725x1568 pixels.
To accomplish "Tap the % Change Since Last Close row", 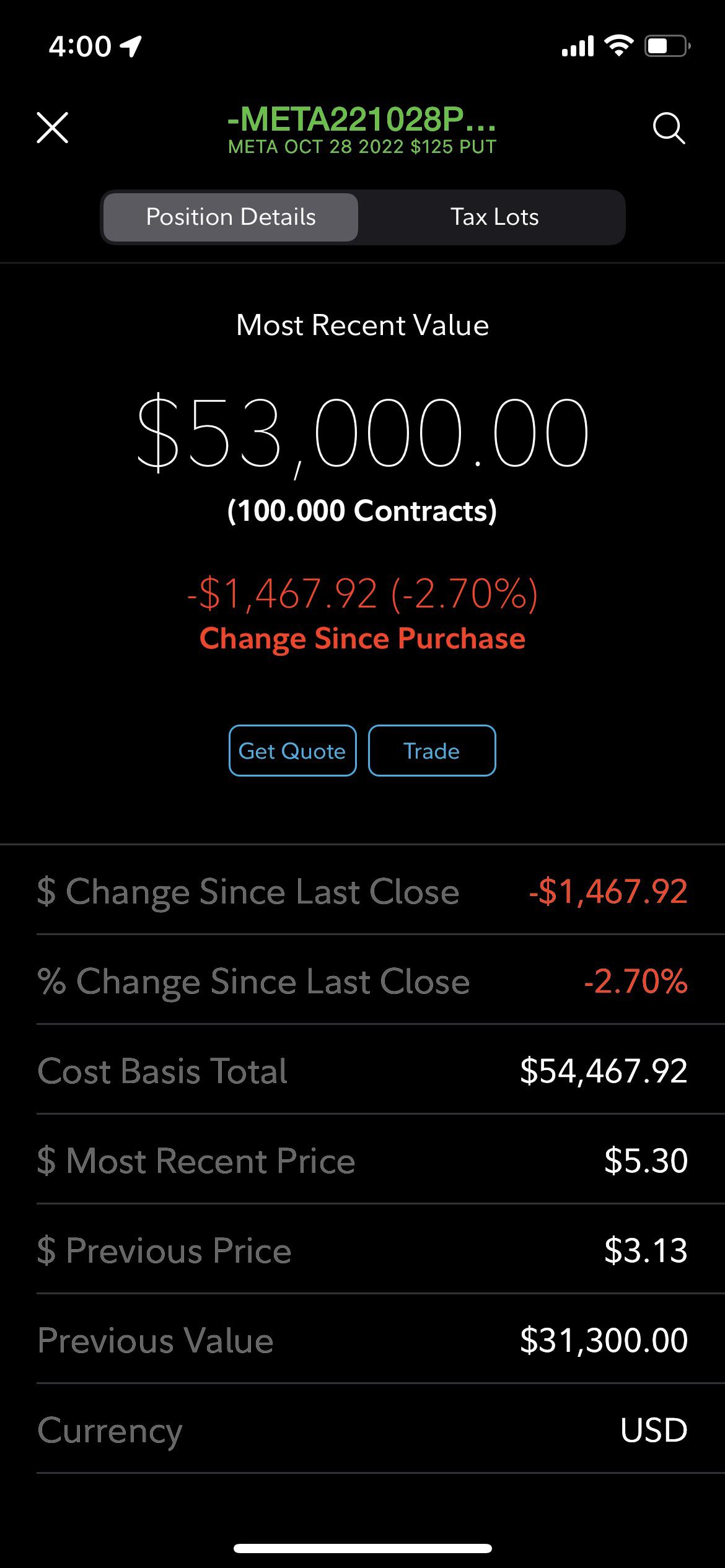I will [362, 982].
